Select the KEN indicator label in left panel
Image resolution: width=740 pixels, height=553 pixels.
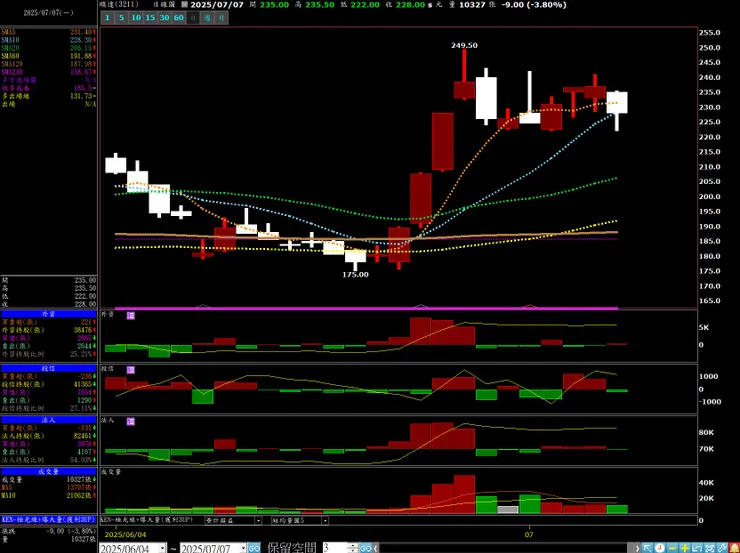point(49,519)
